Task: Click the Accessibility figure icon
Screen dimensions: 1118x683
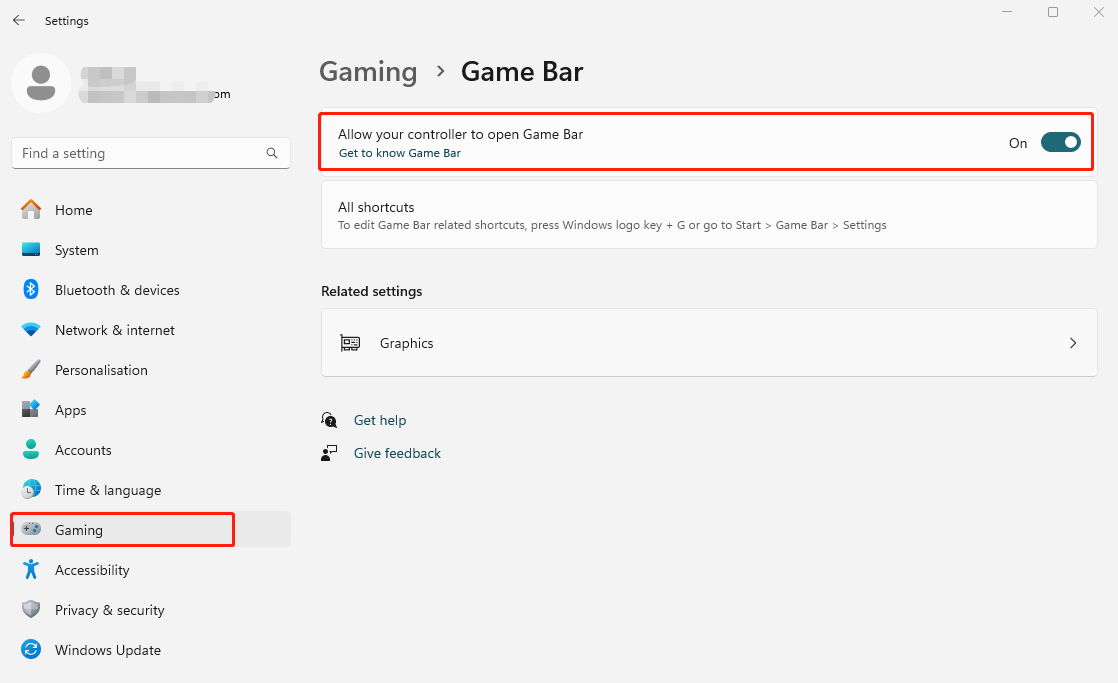Action: coord(31,569)
